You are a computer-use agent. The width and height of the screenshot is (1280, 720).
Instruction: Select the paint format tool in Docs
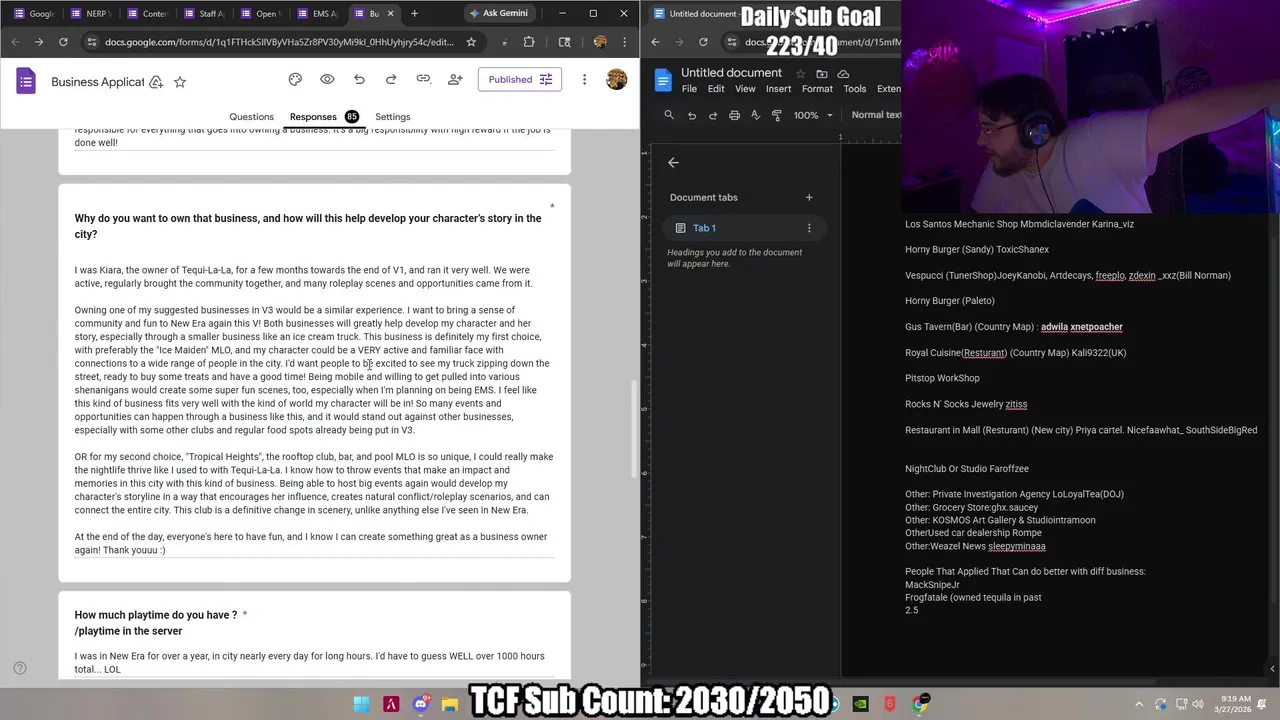point(777,115)
